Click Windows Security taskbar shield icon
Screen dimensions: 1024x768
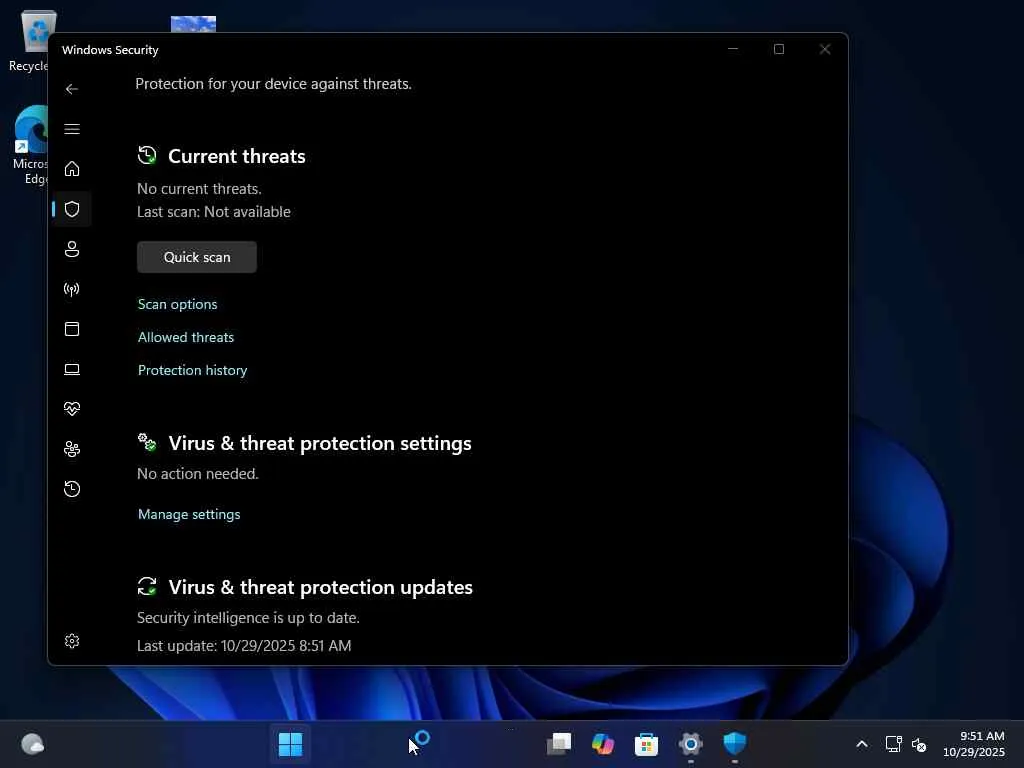735,744
